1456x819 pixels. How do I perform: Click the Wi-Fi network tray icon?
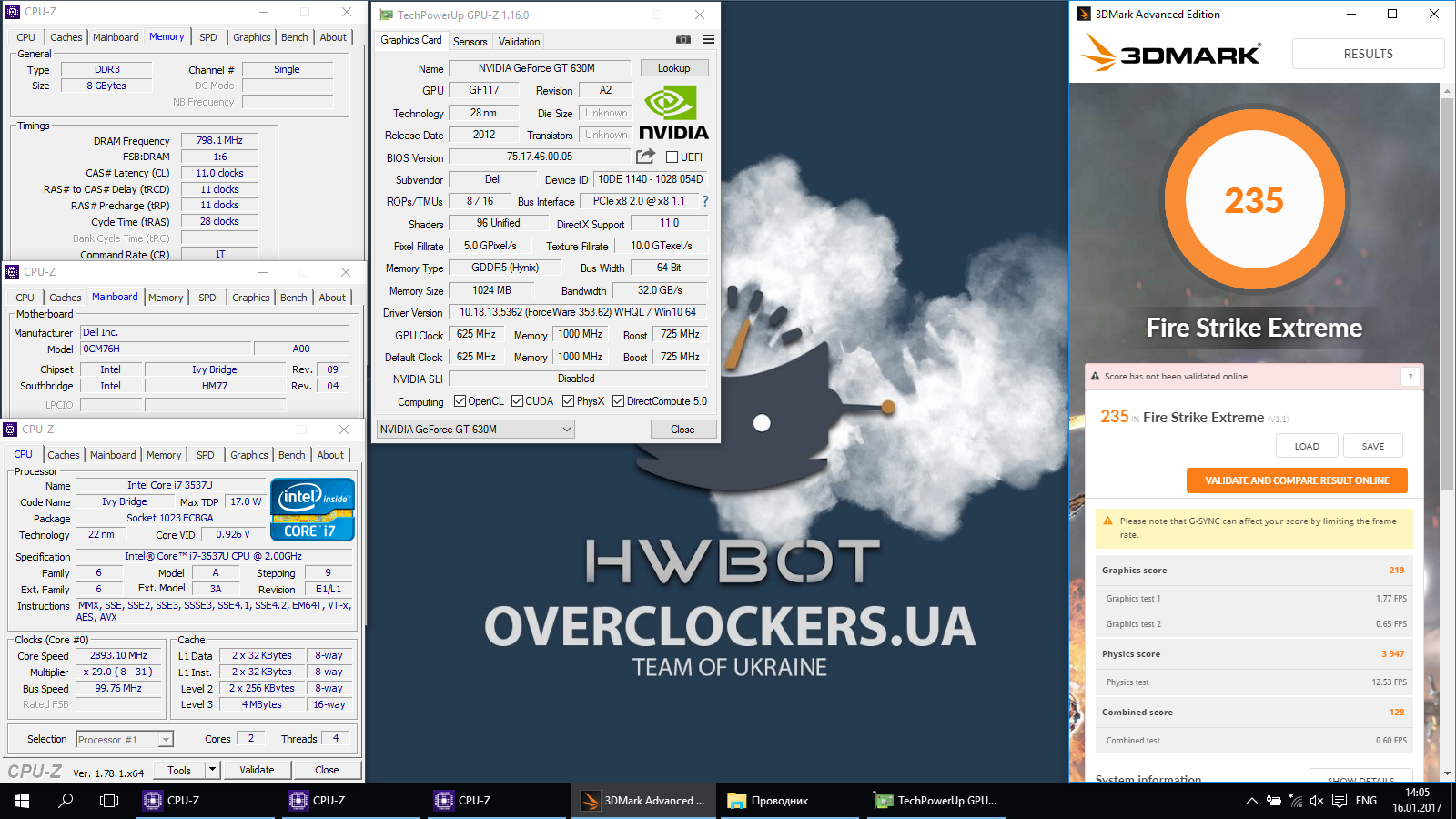pos(1295,801)
